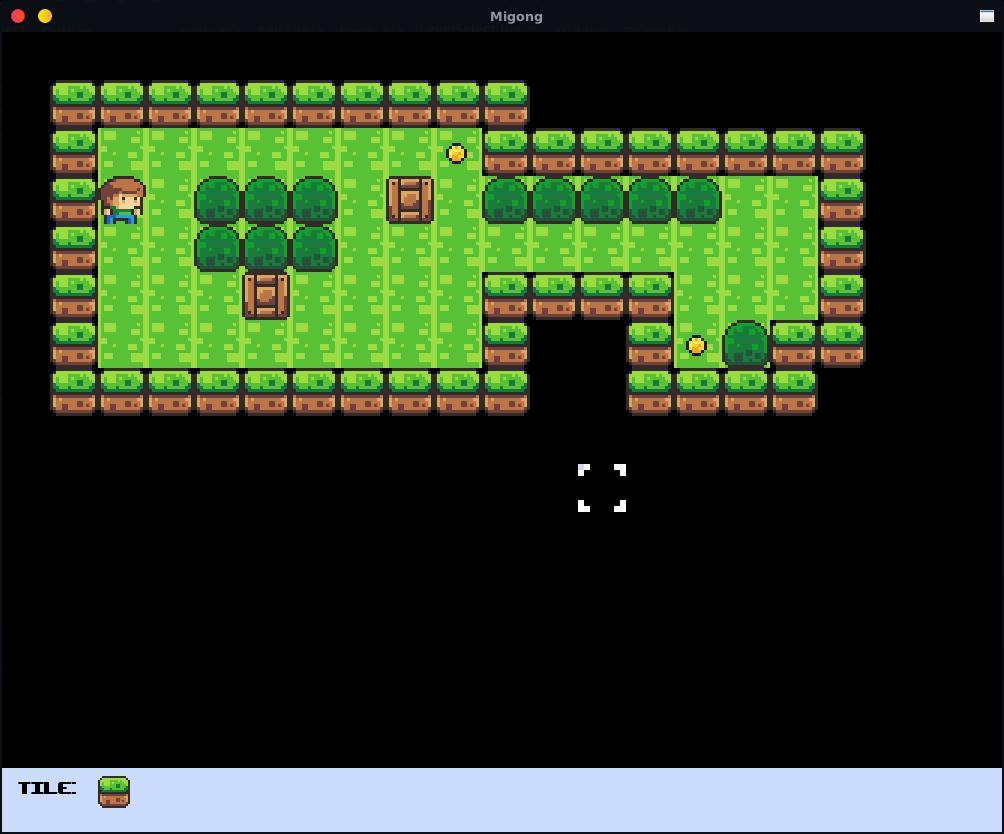Pick the gold coin next to the lone bush

[x=697, y=346]
